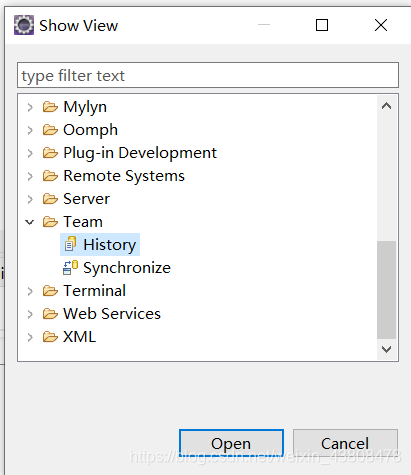Expand the Oomph category
This screenshot has width=411, height=475.
click(30, 130)
